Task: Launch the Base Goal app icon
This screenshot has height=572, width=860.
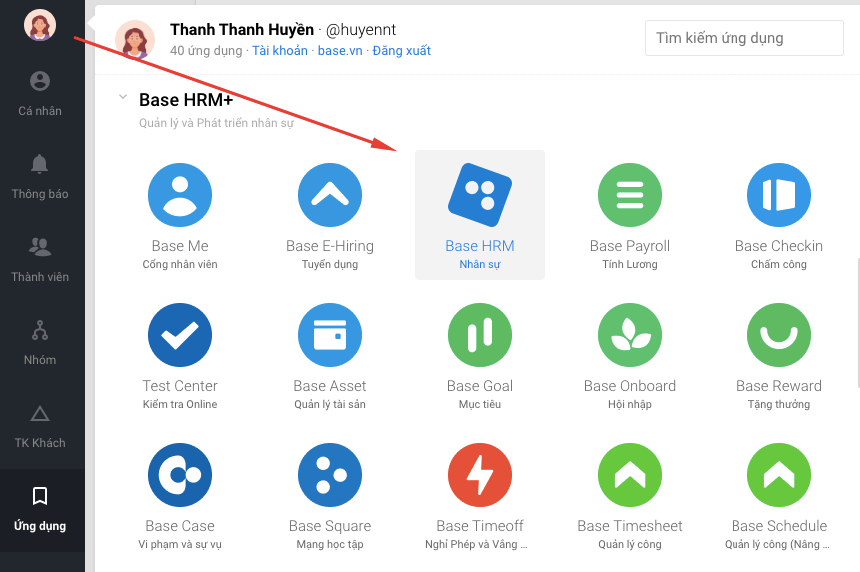Action: 480,335
